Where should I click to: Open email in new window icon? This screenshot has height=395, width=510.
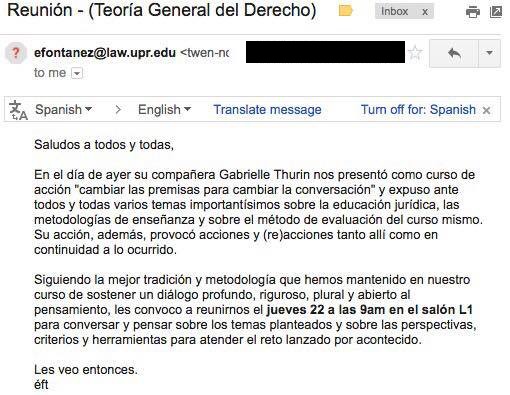(x=496, y=12)
